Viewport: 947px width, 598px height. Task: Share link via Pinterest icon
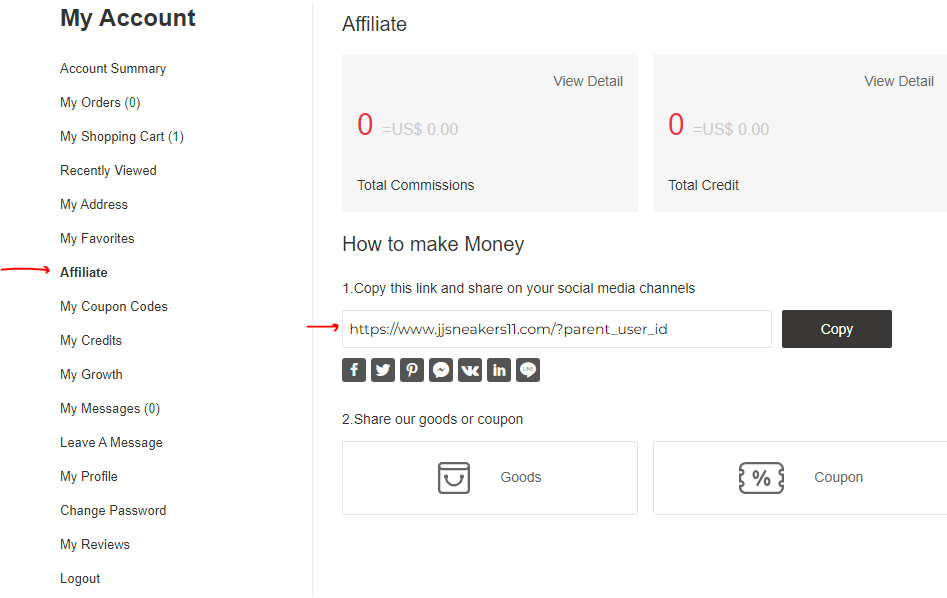click(412, 370)
